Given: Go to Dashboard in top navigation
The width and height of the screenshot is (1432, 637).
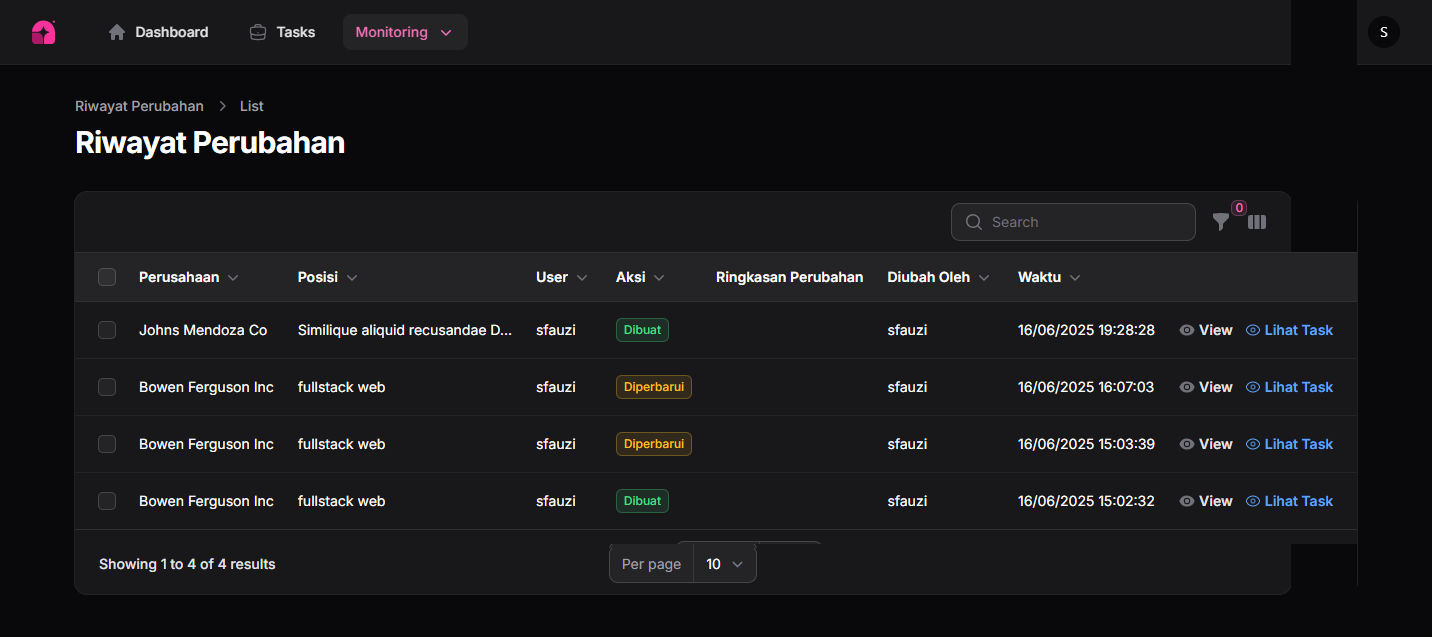Looking at the screenshot, I should click(x=159, y=32).
